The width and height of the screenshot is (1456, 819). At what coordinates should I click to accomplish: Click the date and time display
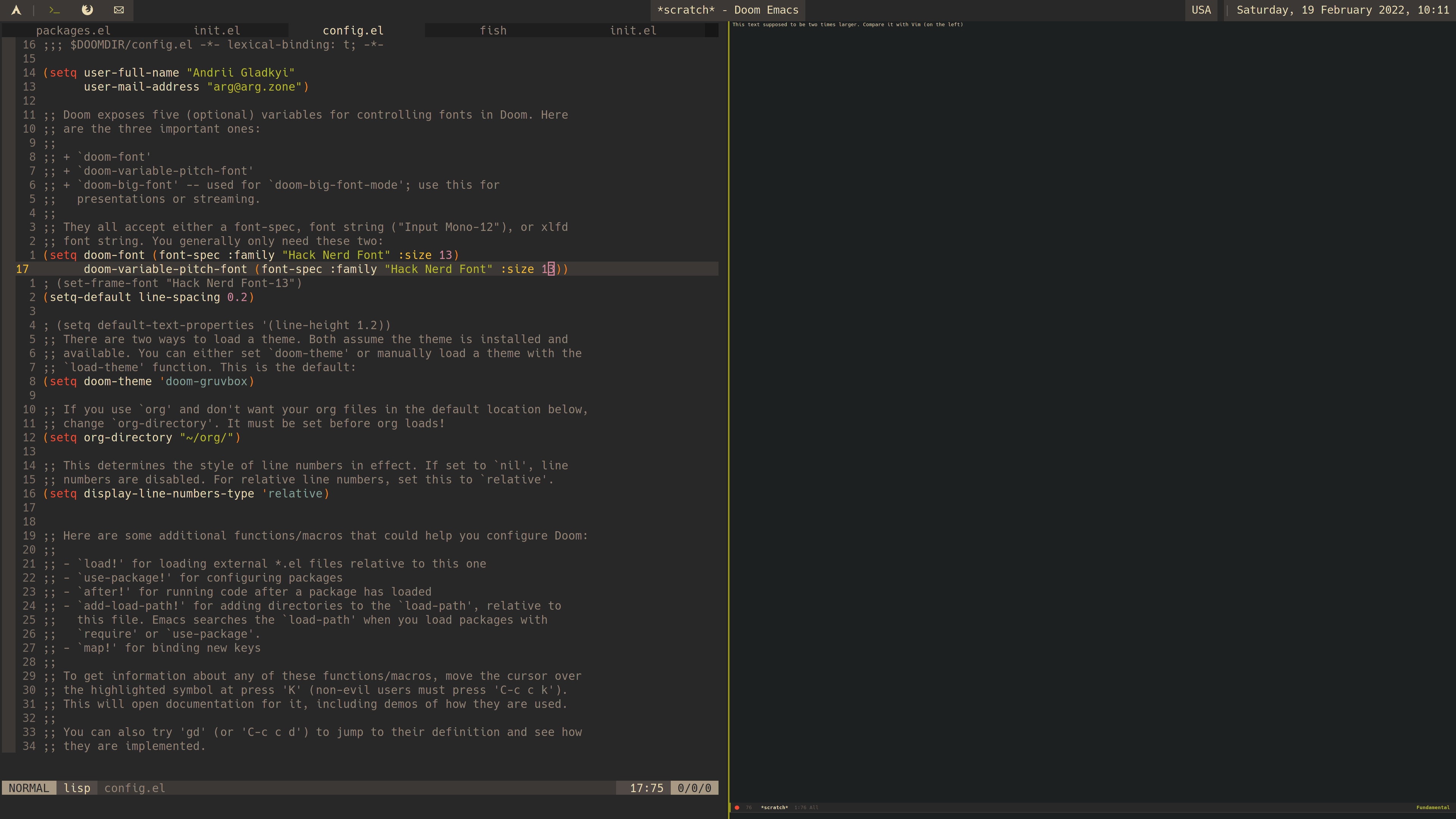[x=1340, y=9]
